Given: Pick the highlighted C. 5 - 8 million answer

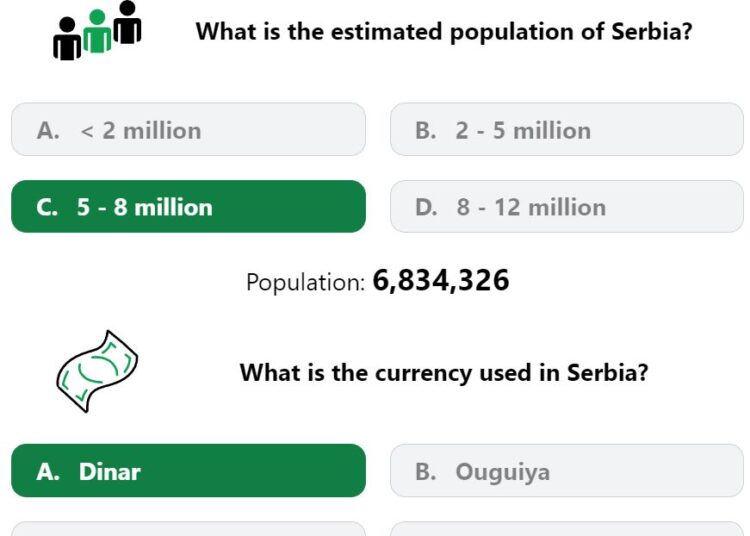Looking at the screenshot, I should pyautogui.click(x=188, y=207).
